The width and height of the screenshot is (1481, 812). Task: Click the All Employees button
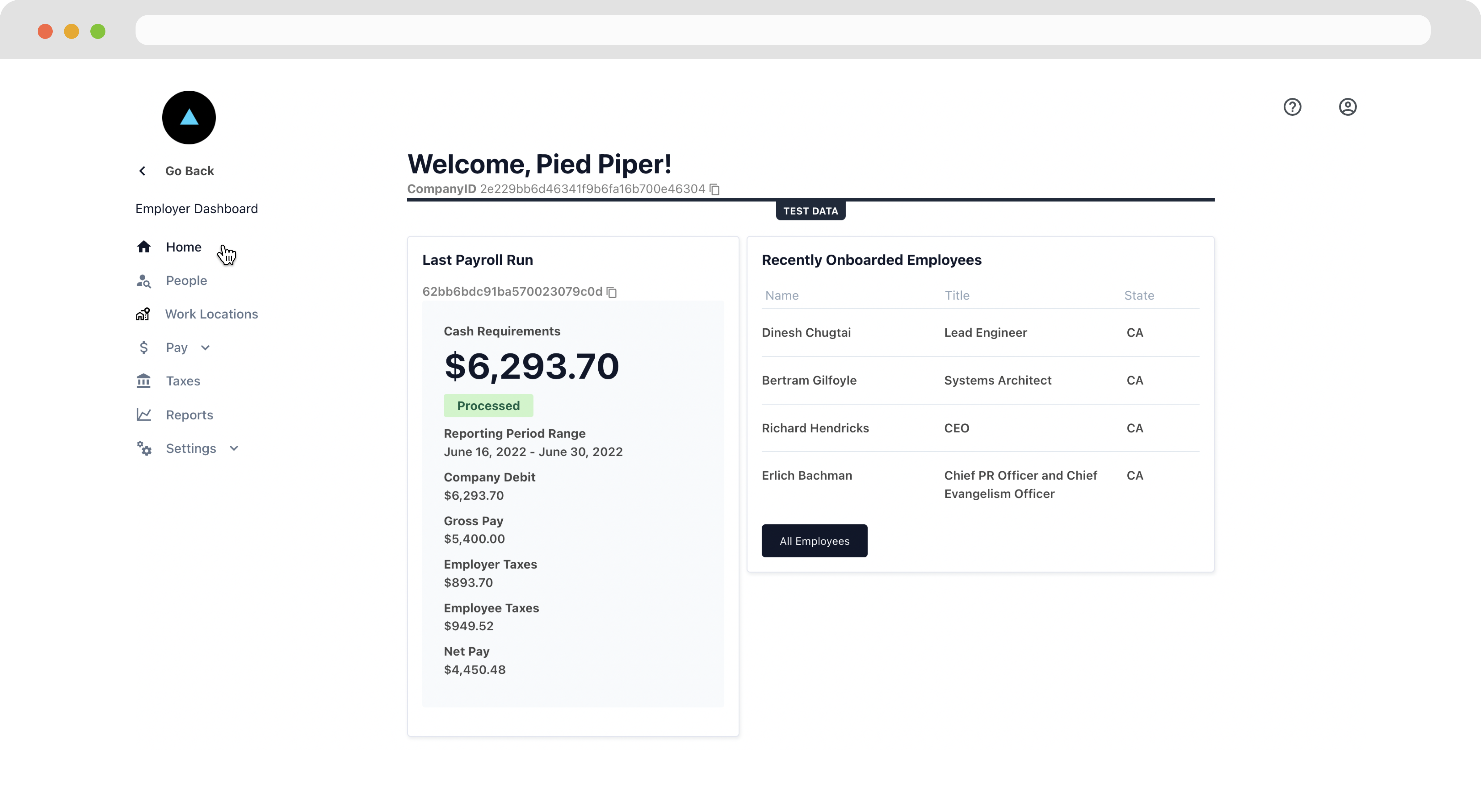[x=814, y=541]
